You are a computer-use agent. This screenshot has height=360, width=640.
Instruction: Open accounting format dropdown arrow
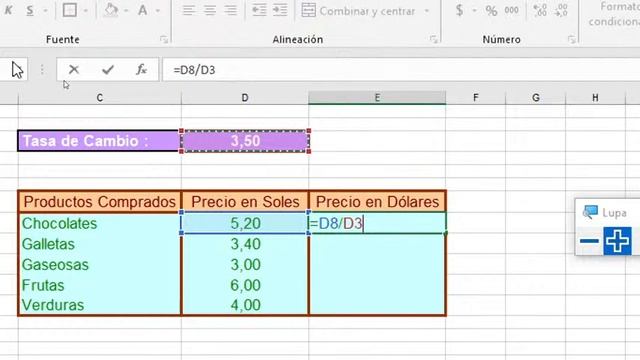coord(474,10)
